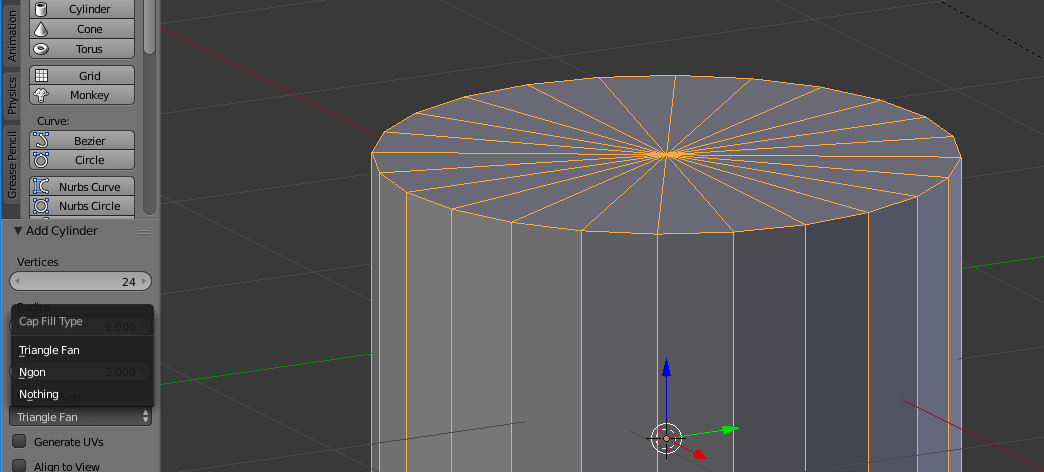1044x472 pixels.
Task: Choose Ngon from Cap Fill Type menu
Action: [83, 372]
